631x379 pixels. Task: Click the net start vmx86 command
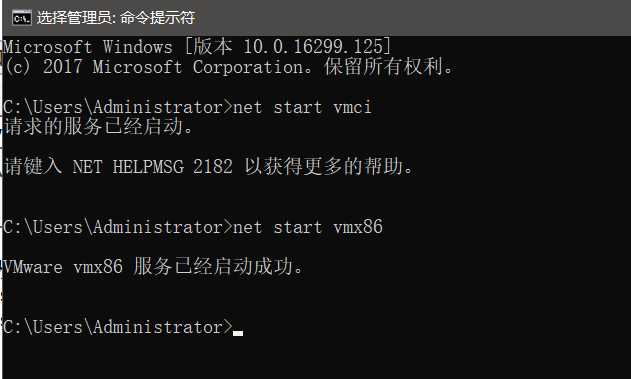pyautogui.click(x=308, y=227)
